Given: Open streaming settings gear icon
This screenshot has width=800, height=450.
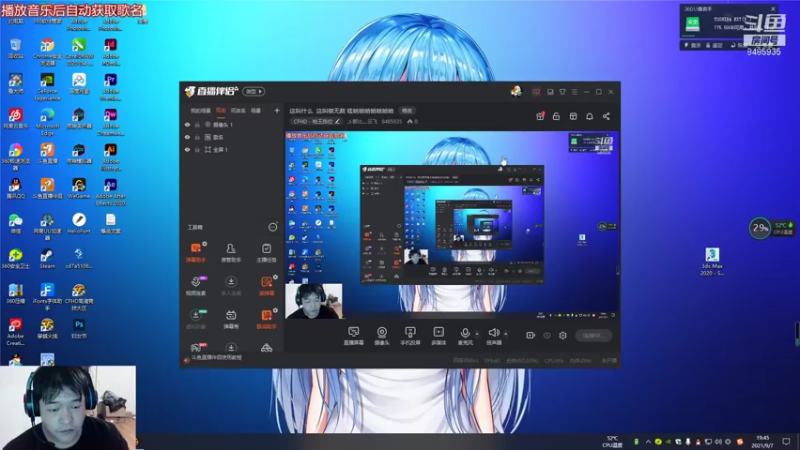Looking at the screenshot, I should pos(563,335).
